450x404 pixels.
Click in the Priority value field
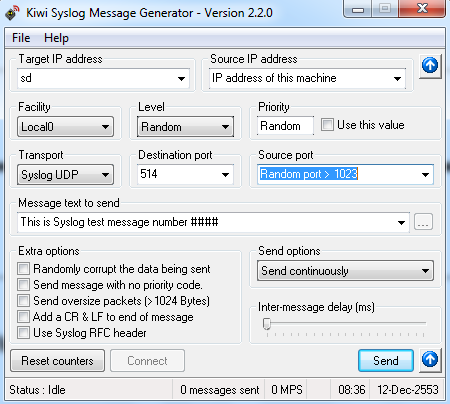click(285, 126)
